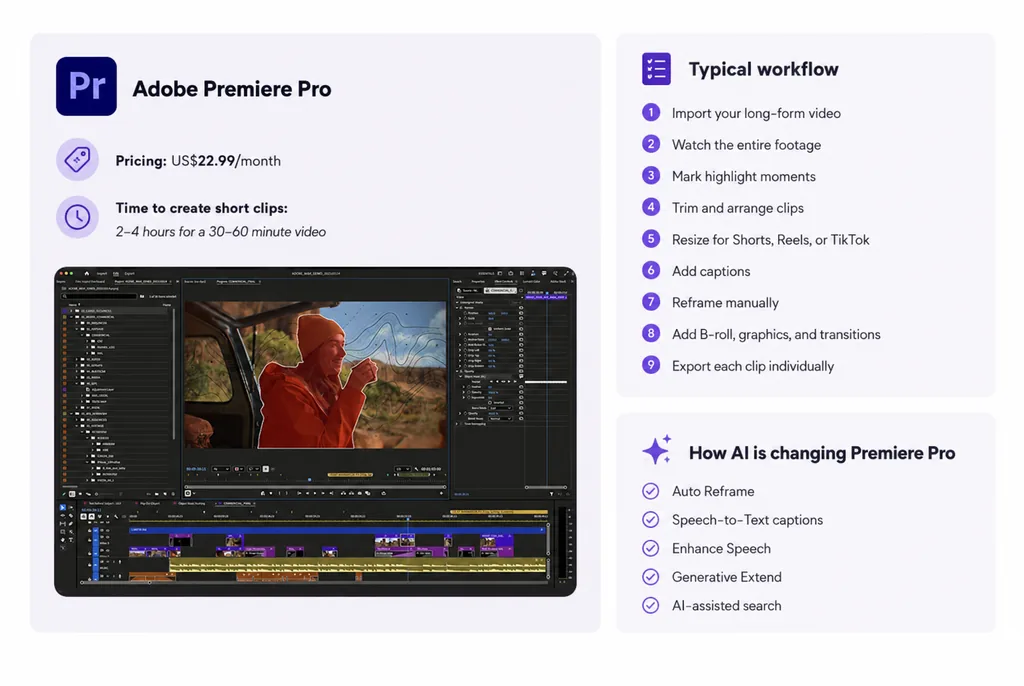Click the clock icon beside Time to create
The width and height of the screenshot is (1024, 686).
pos(77,217)
